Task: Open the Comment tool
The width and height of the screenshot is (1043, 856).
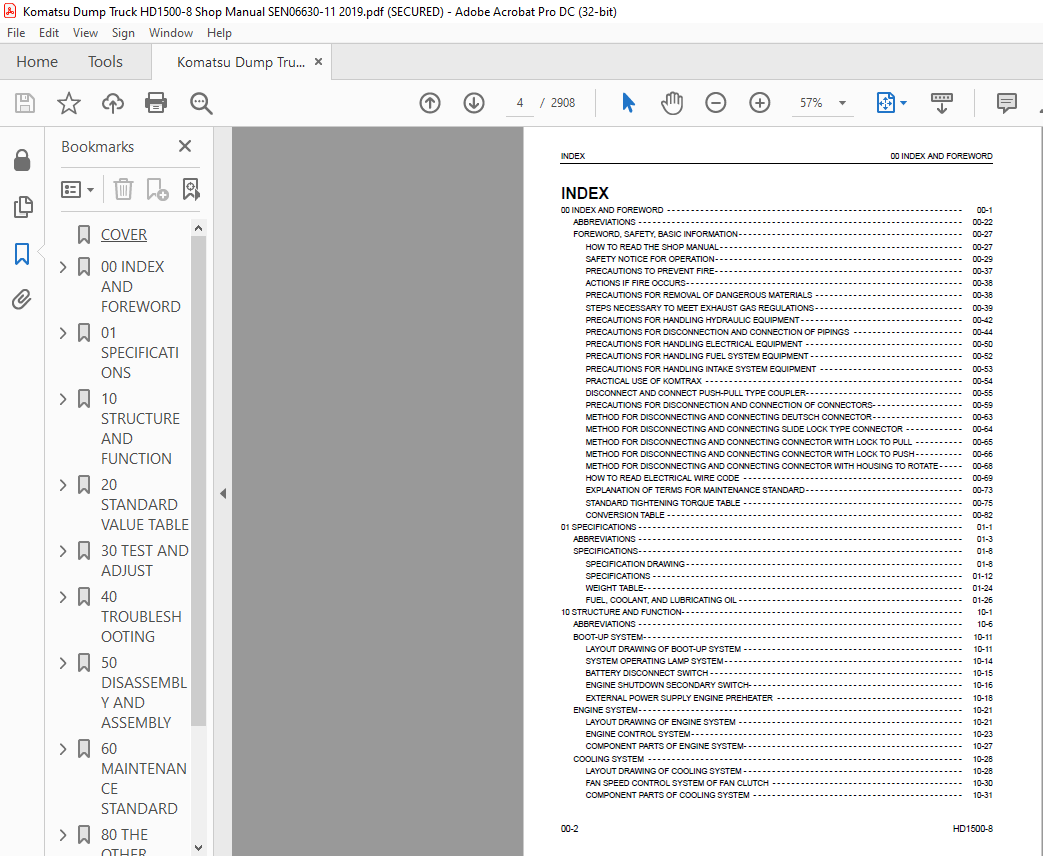Action: [x=1006, y=103]
